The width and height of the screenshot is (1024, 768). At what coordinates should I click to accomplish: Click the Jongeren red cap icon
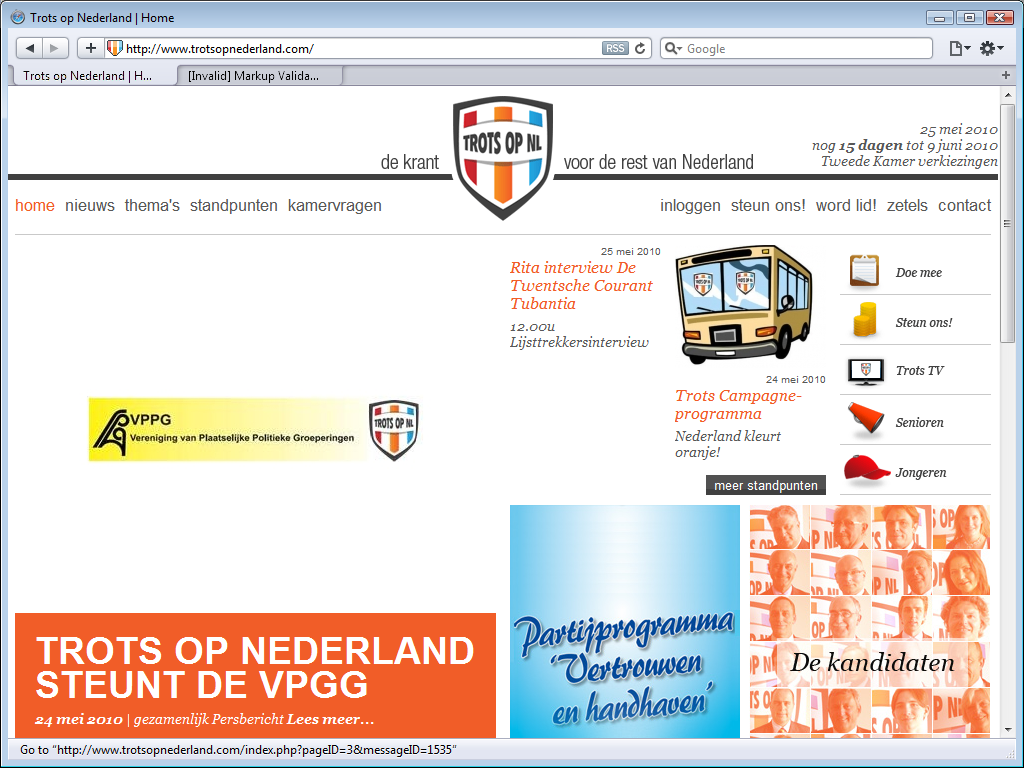(866, 470)
